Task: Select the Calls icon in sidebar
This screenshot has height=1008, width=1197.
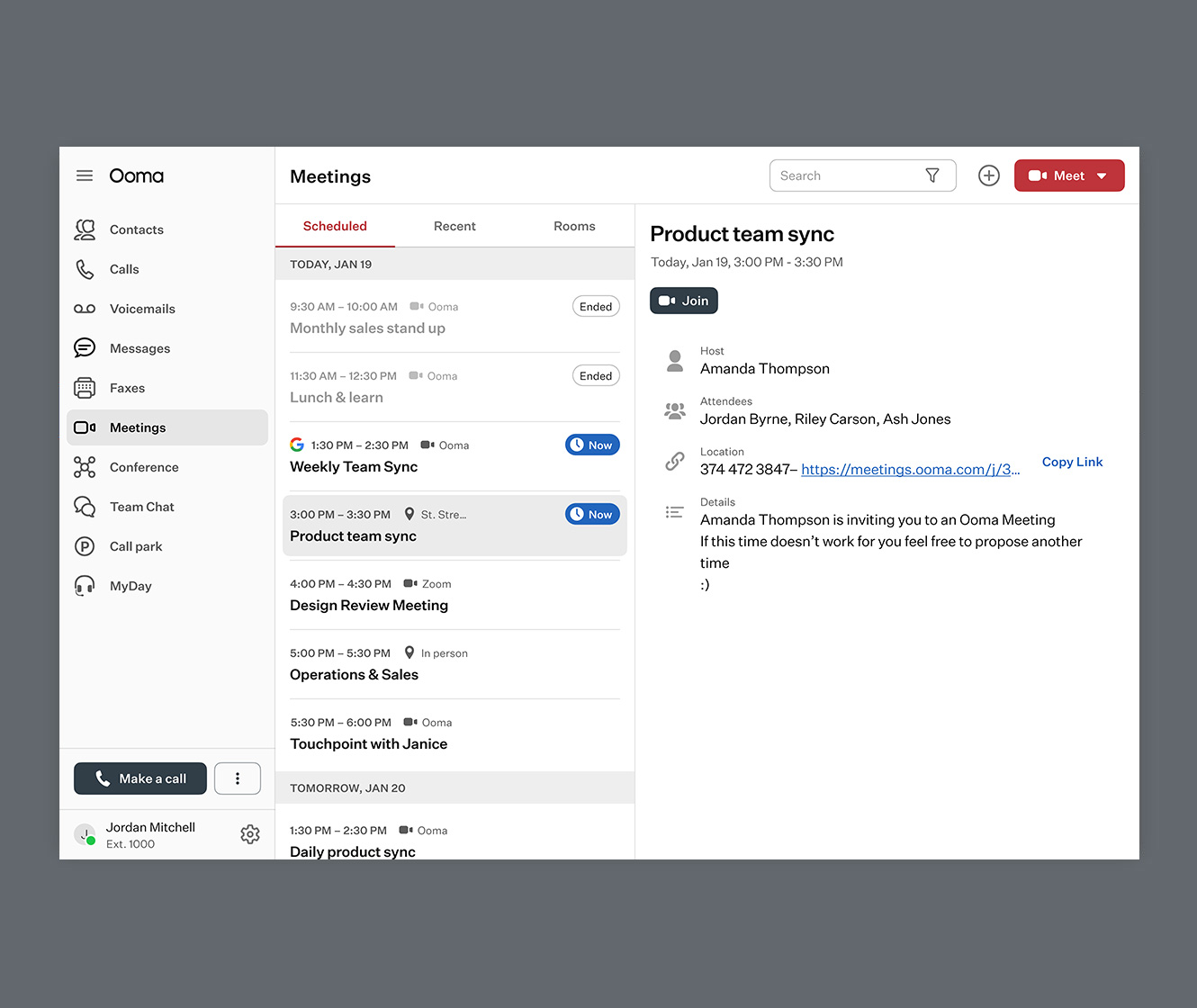Action: click(x=124, y=269)
